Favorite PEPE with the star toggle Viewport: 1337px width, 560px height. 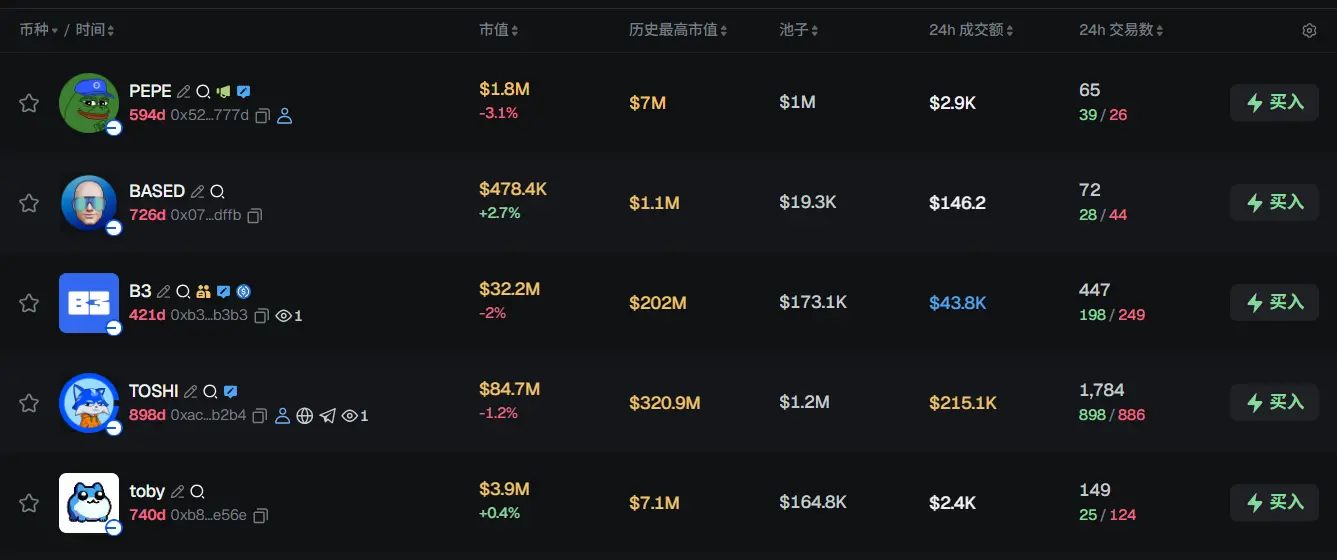[x=29, y=103]
